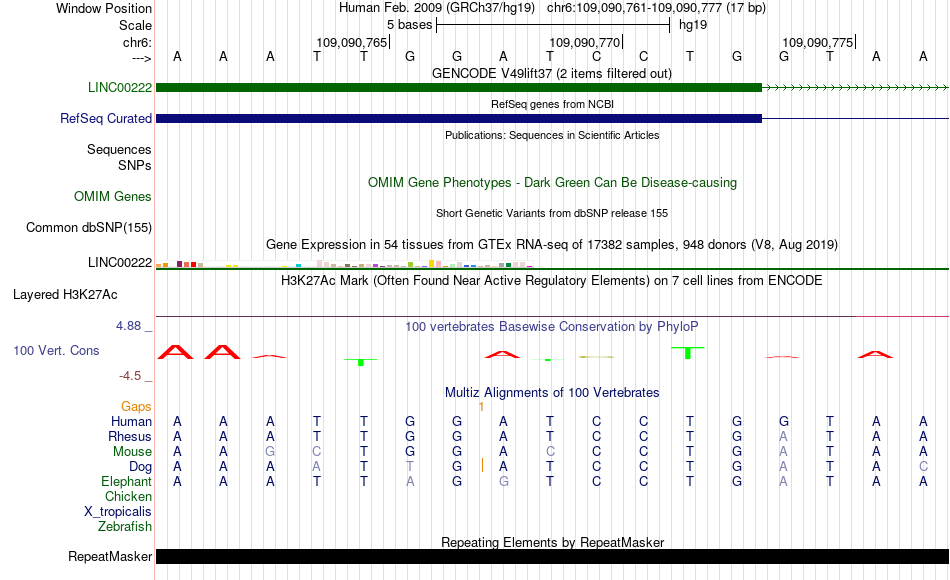Click the GTEx LINC00222 label beside the expression chart

(119, 262)
